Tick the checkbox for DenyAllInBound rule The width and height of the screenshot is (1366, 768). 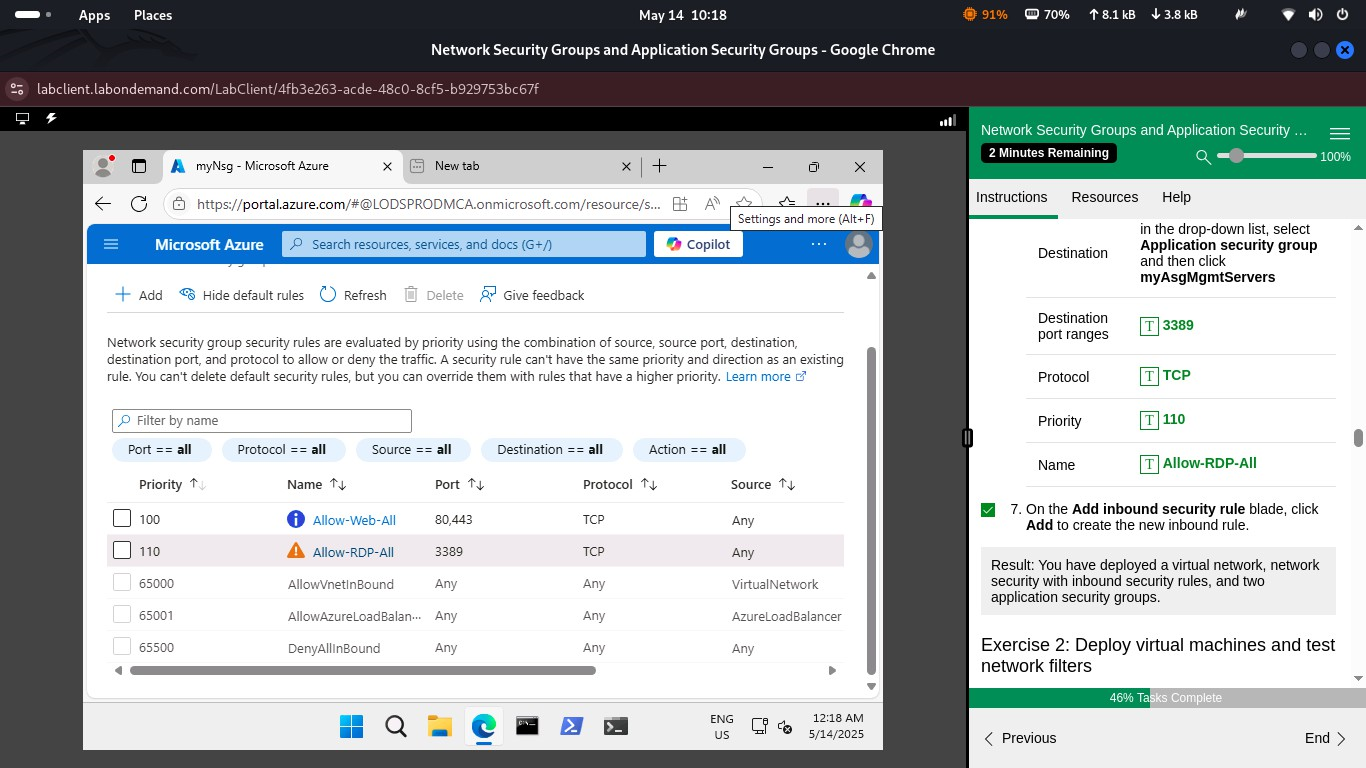[x=122, y=647]
